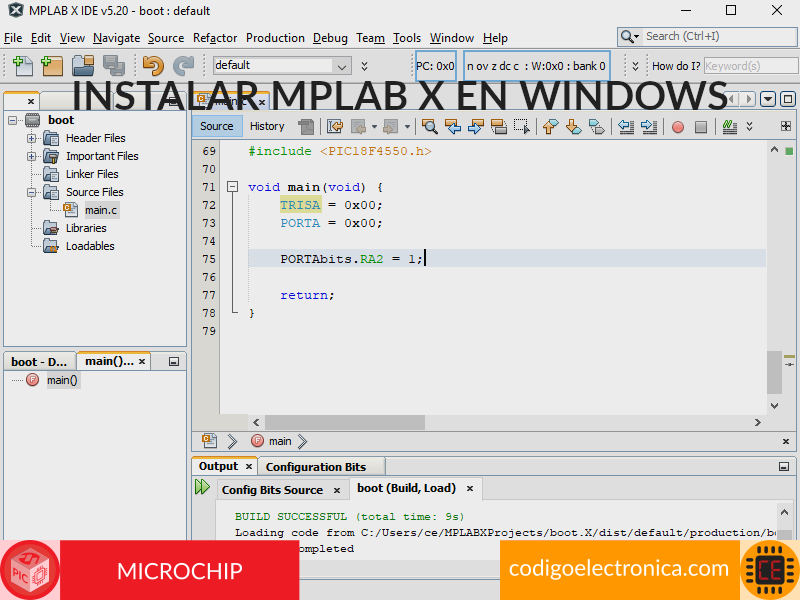Open the default configuration dropdown
Viewport: 800px width, 600px height.
[342, 66]
